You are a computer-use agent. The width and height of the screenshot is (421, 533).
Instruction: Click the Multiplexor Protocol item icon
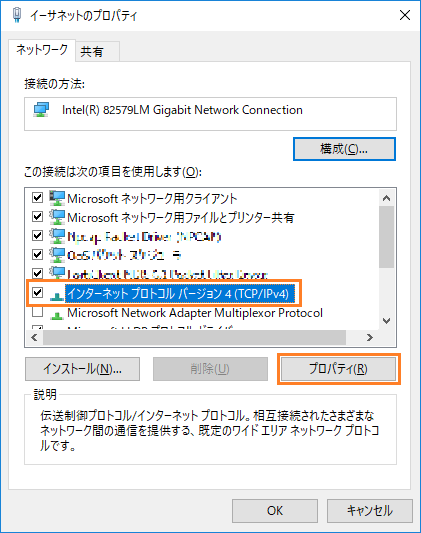pos(57,315)
